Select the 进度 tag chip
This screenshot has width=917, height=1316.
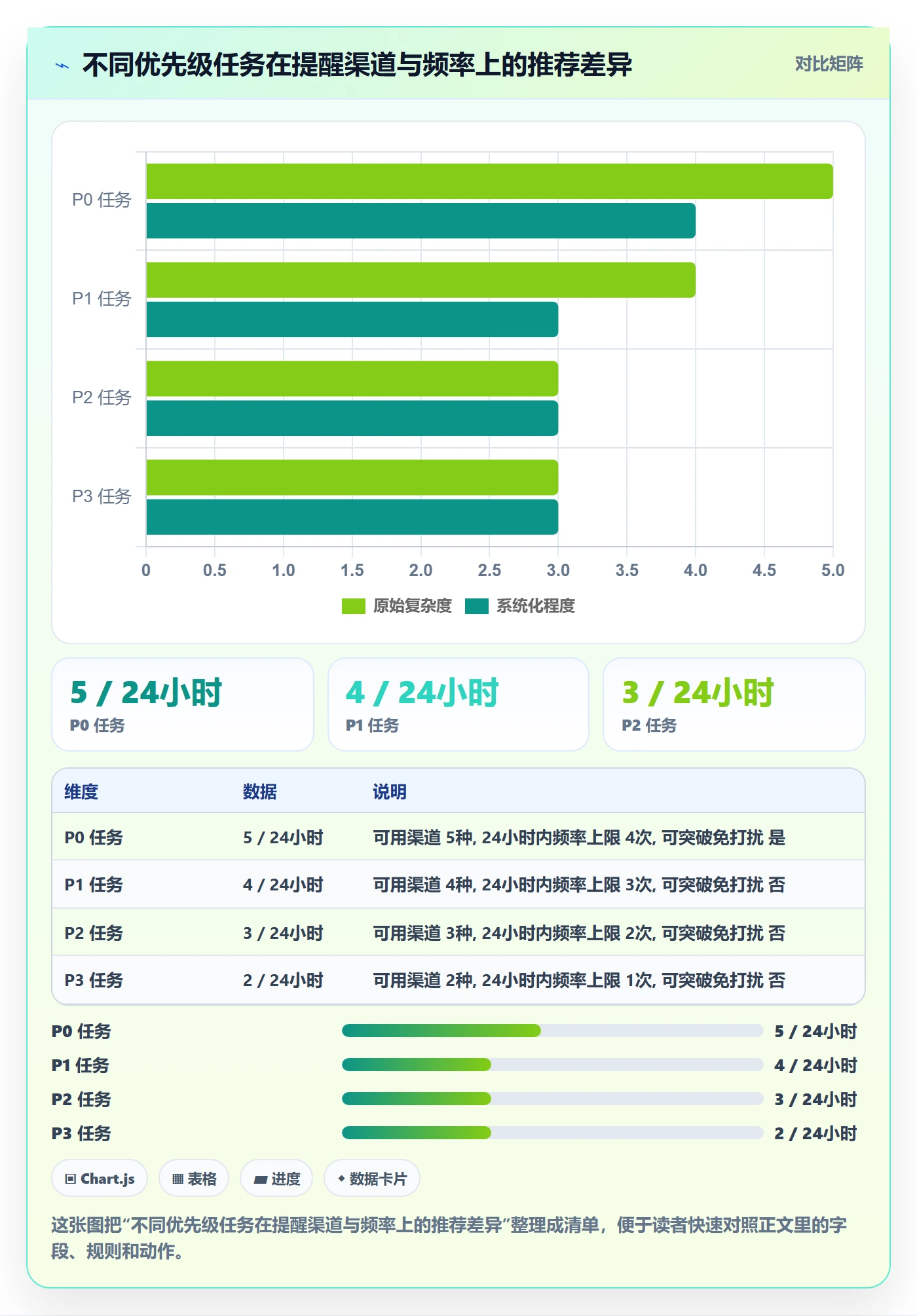(x=276, y=1179)
